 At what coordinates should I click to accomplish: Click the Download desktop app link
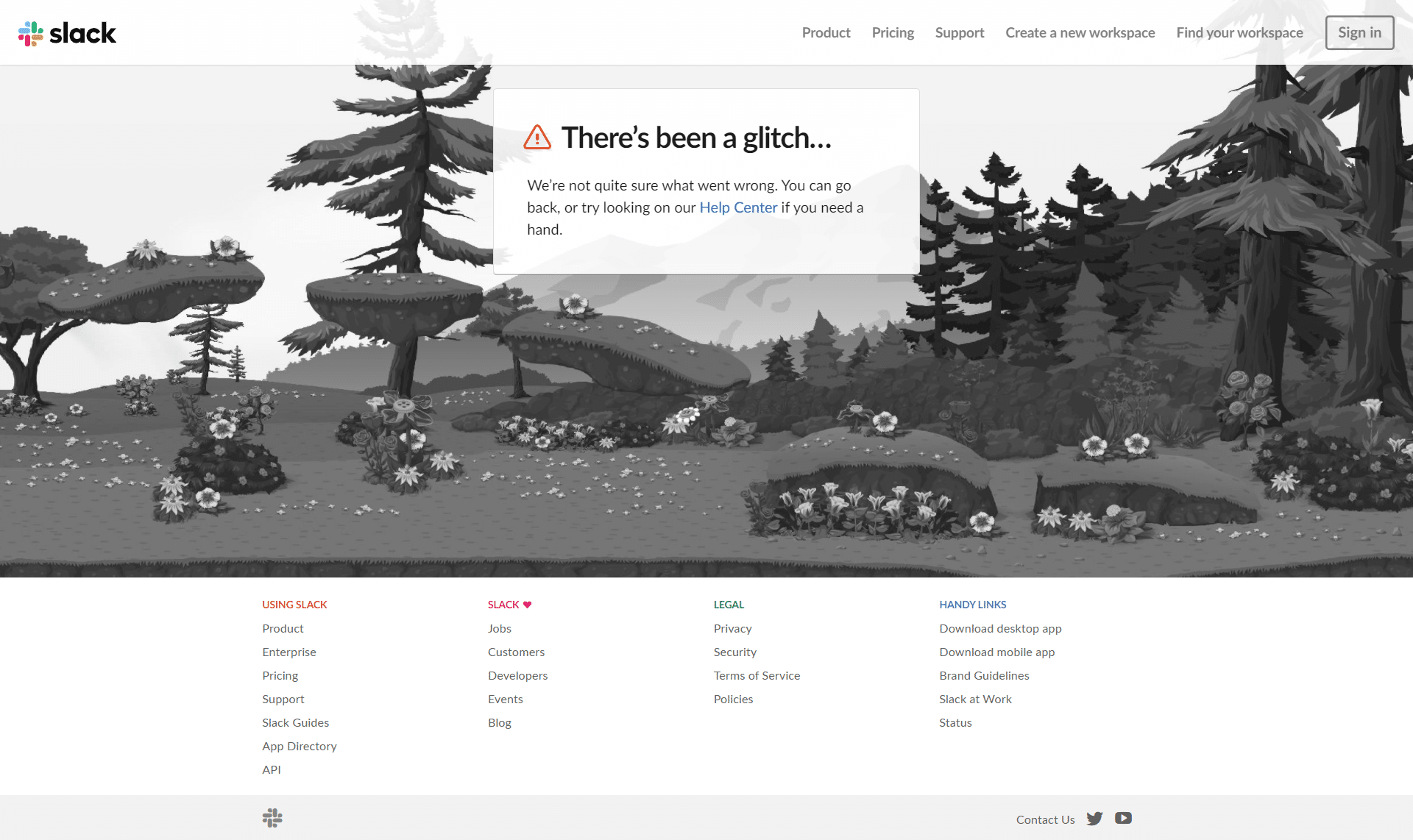[x=1000, y=627]
